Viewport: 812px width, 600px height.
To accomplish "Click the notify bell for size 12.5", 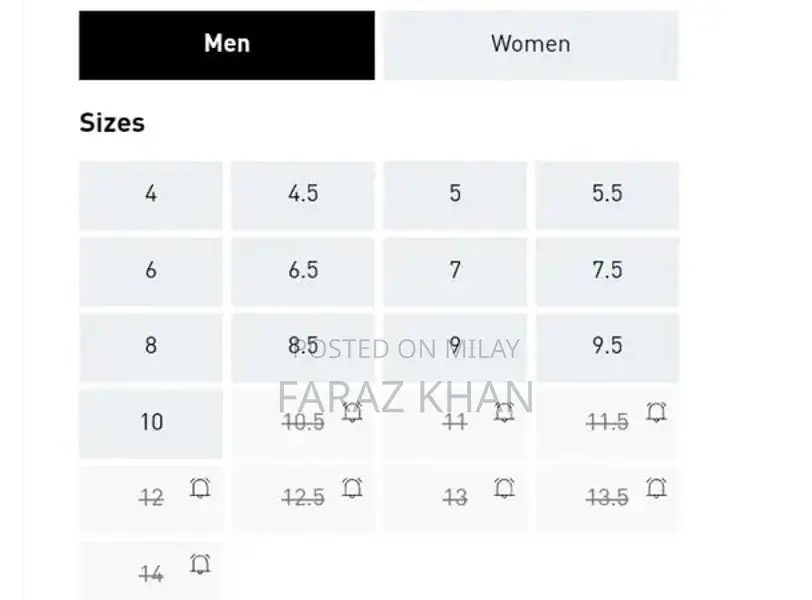I will coord(352,488).
